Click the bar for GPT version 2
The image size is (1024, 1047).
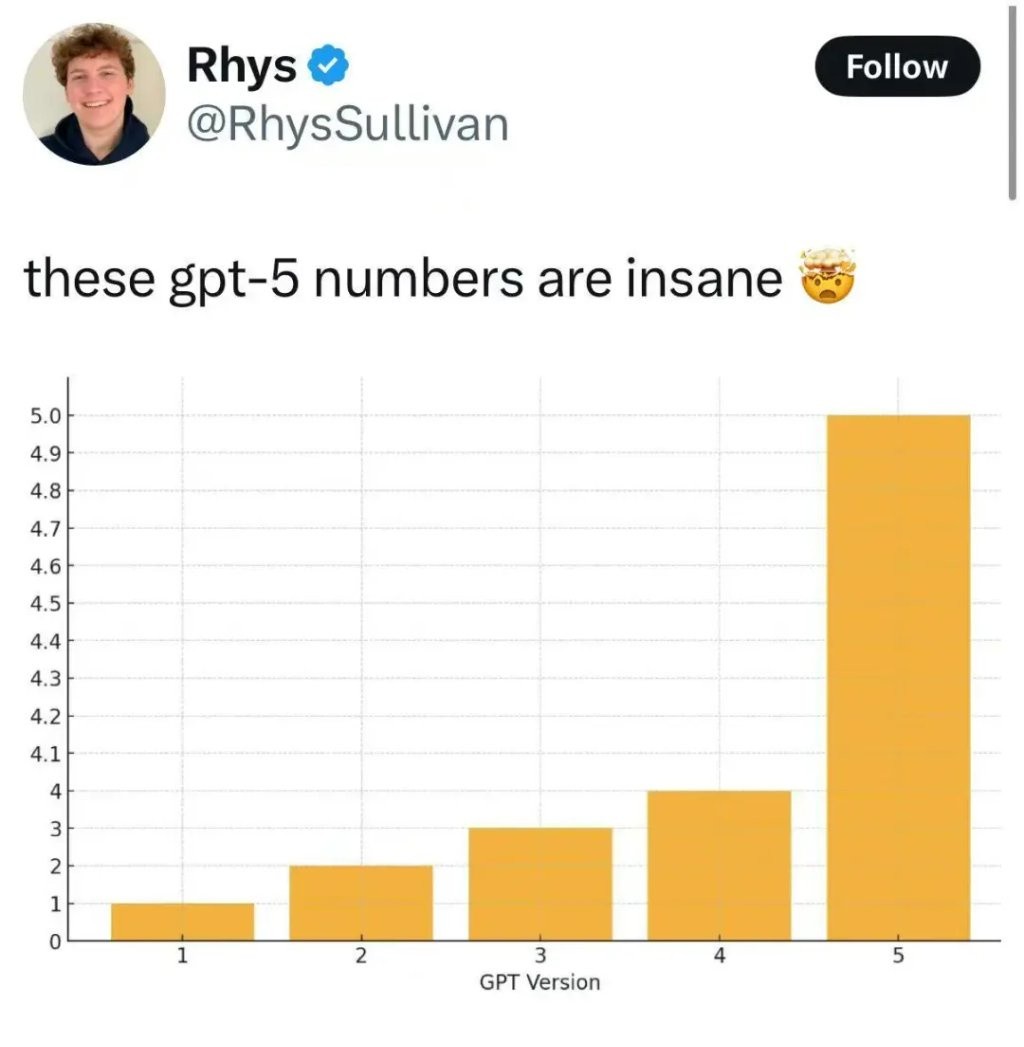[x=361, y=902]
